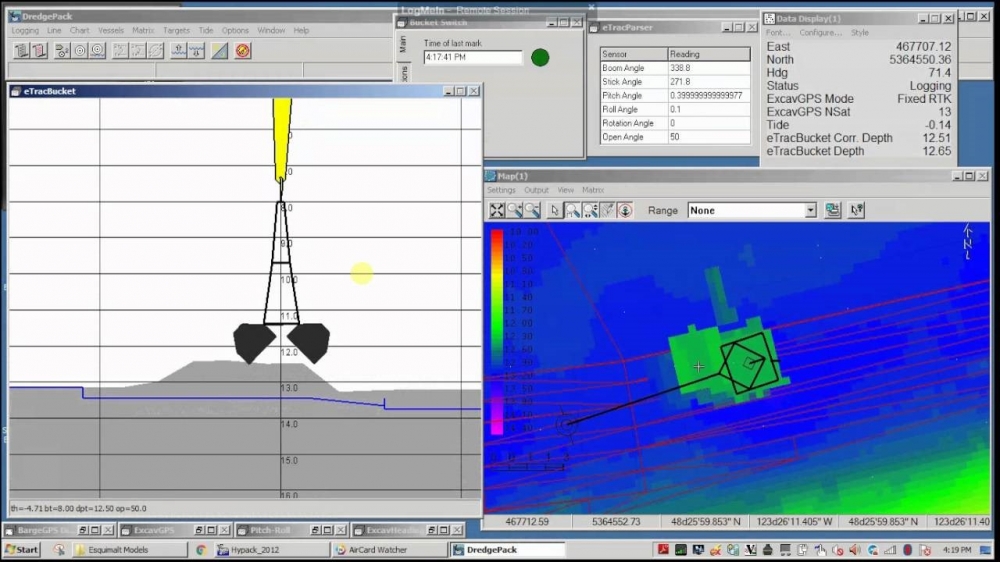Open the Help menu
This screenshot has height=562, width=1000.
tap(301, 30)
